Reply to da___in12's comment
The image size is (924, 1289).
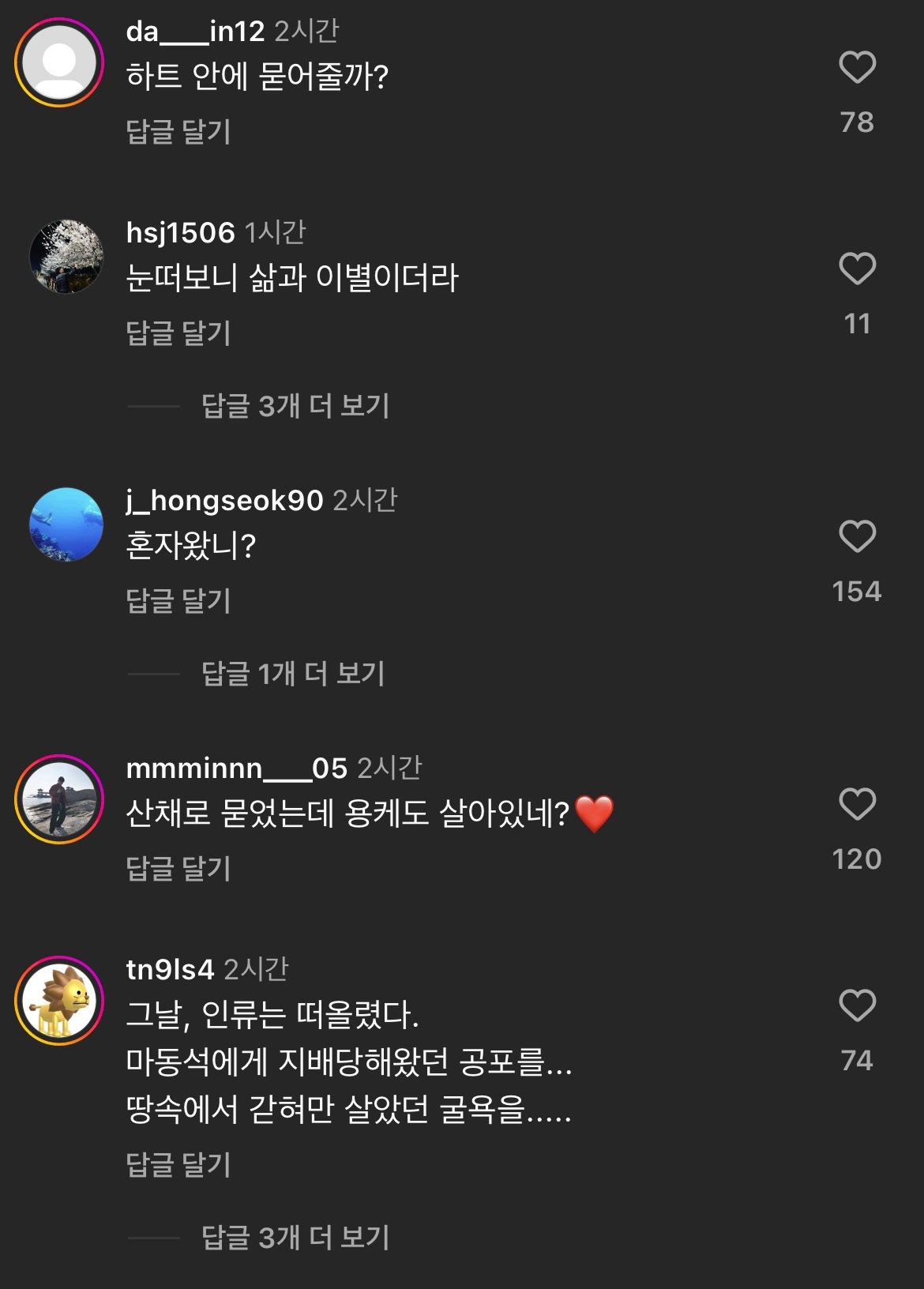[x=178, y=132]
